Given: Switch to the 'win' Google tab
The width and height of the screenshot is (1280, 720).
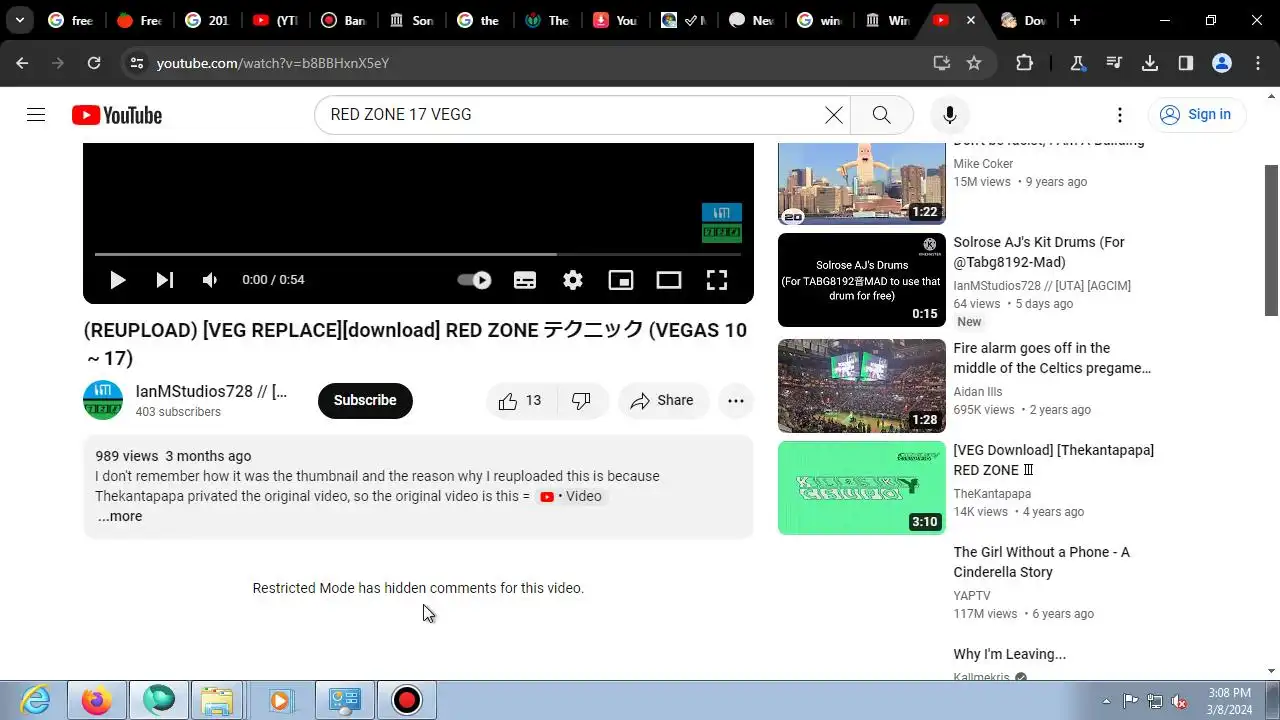Looking at the screenshot, I should (819, 20).
